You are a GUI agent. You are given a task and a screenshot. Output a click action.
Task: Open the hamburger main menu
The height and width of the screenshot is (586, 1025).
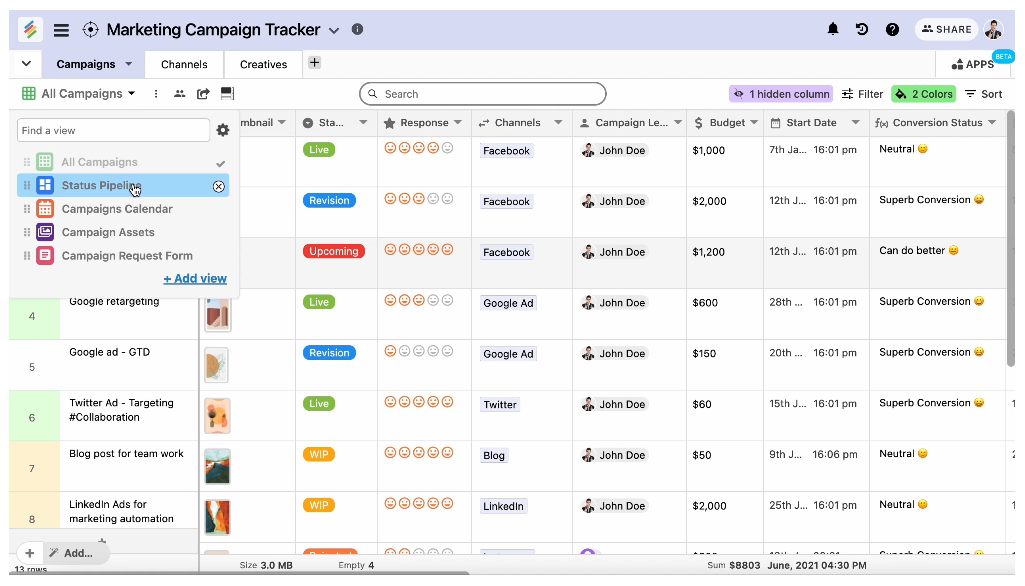pyautogui.click(x=61, y=29)
